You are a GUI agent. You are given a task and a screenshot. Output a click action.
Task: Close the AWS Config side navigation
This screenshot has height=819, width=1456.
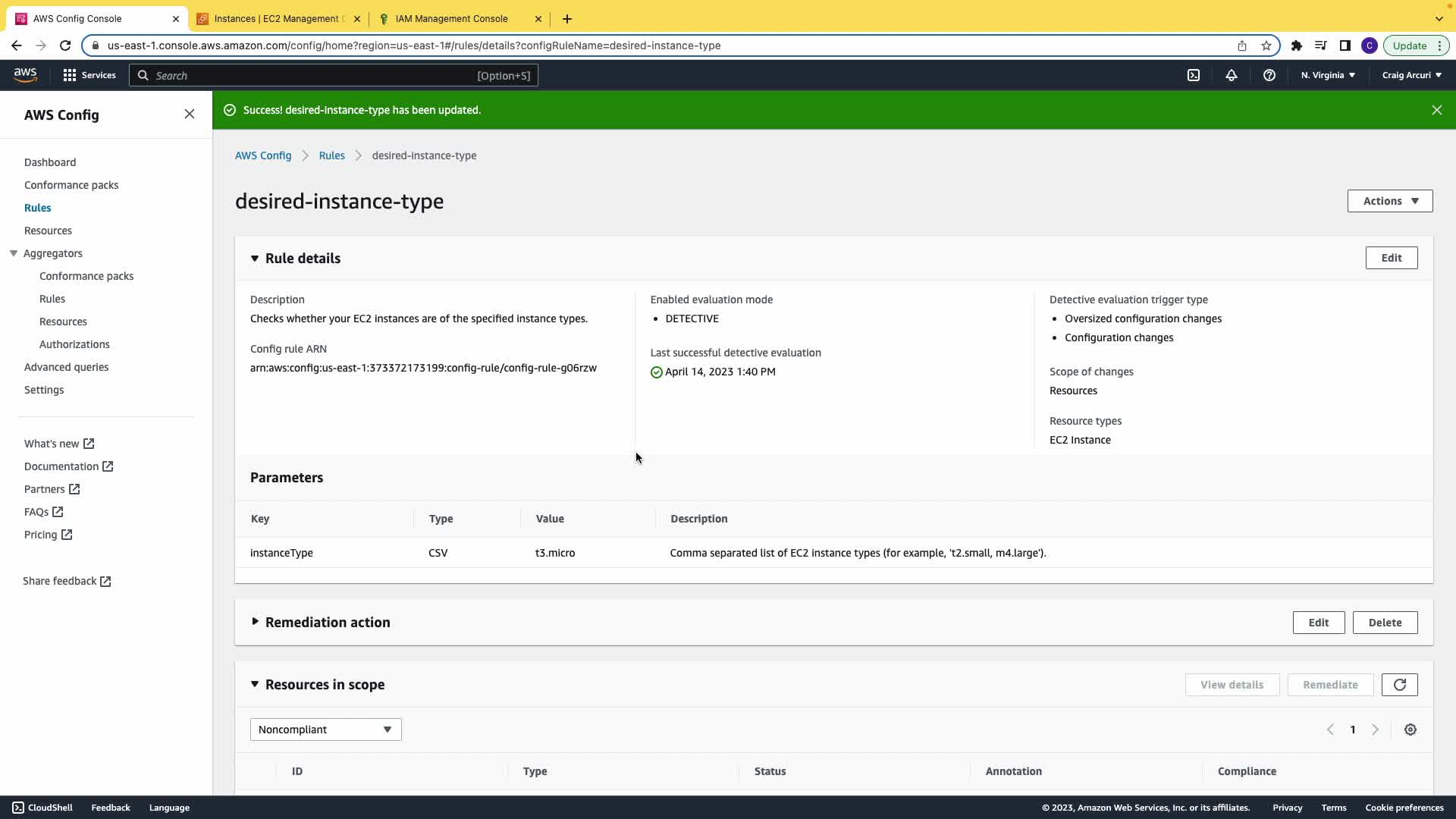[x=190, y=115]
